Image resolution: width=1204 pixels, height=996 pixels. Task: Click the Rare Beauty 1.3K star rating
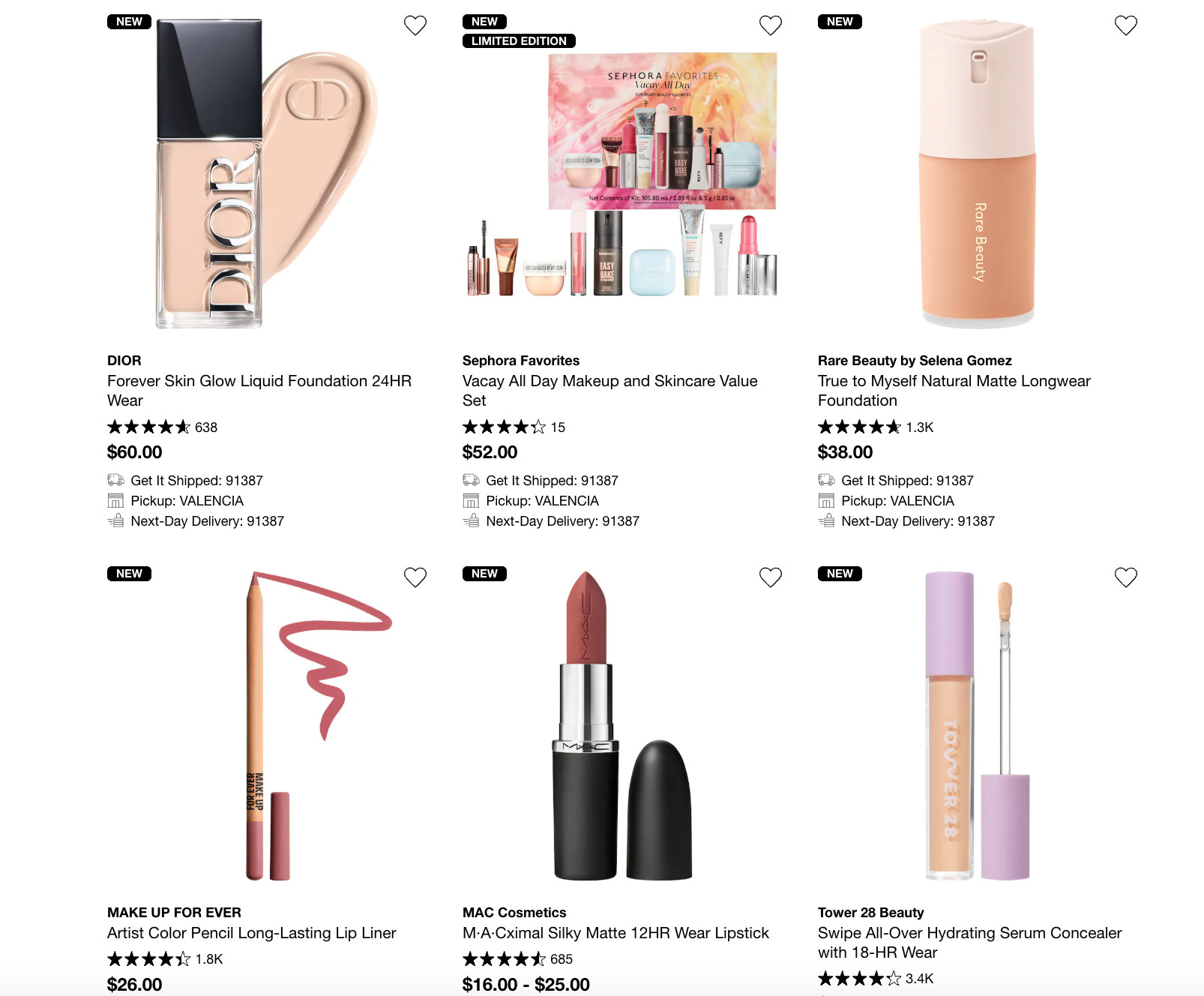point(876,427)
